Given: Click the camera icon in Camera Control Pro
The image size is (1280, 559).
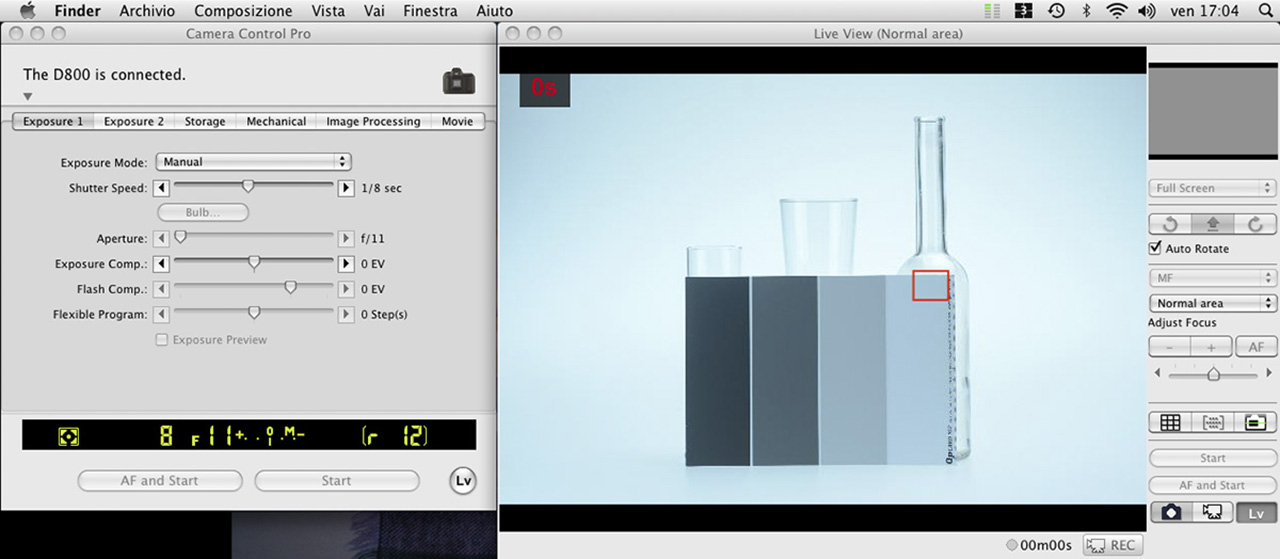Looking at the screenshot, I should pyautogui.click(x=458, y=81).
